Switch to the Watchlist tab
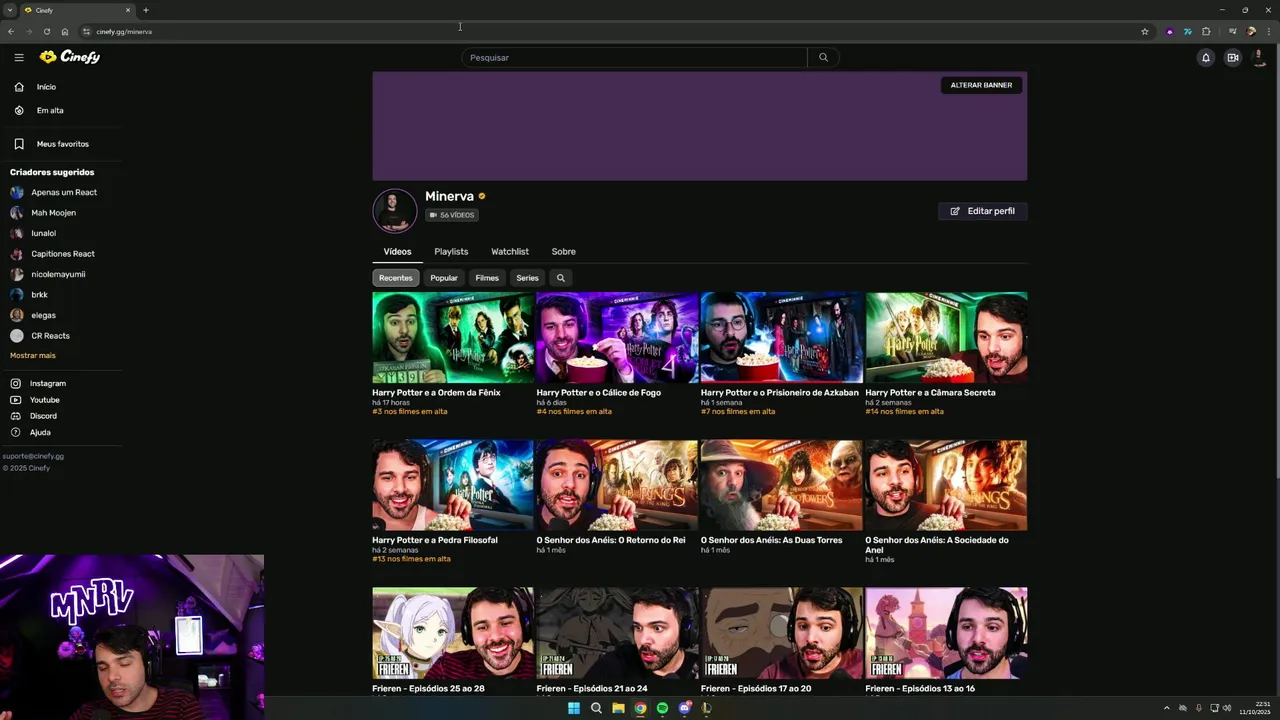Viewport: 1280px width, 720px height. pyautogui.click(x=510, y=251)
